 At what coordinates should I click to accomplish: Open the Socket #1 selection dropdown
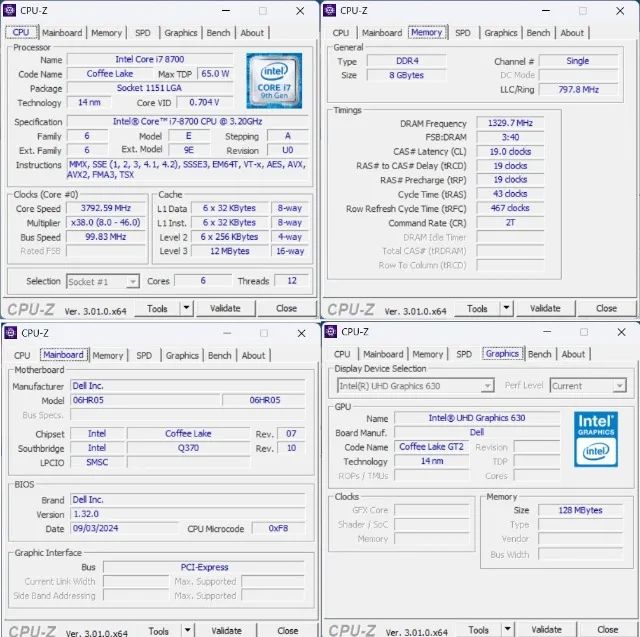(103, 282)
